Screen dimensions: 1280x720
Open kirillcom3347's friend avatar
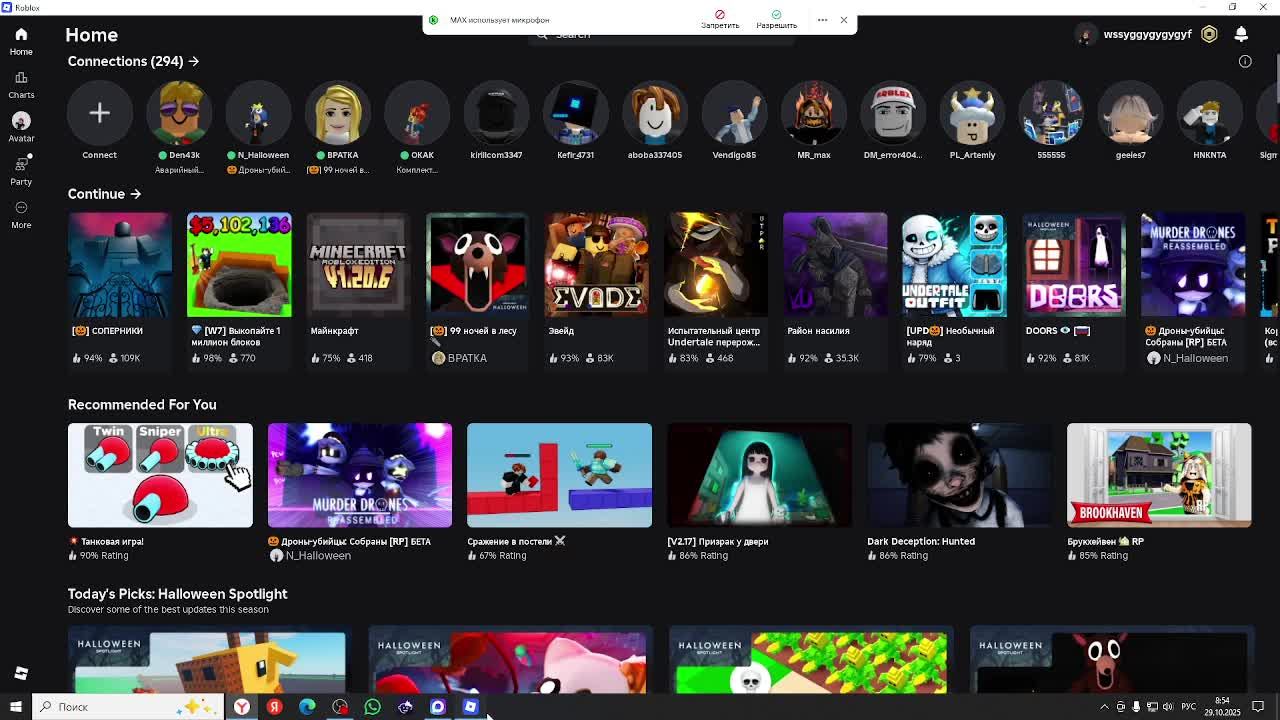pyautogui.click(x=496, y=113)
